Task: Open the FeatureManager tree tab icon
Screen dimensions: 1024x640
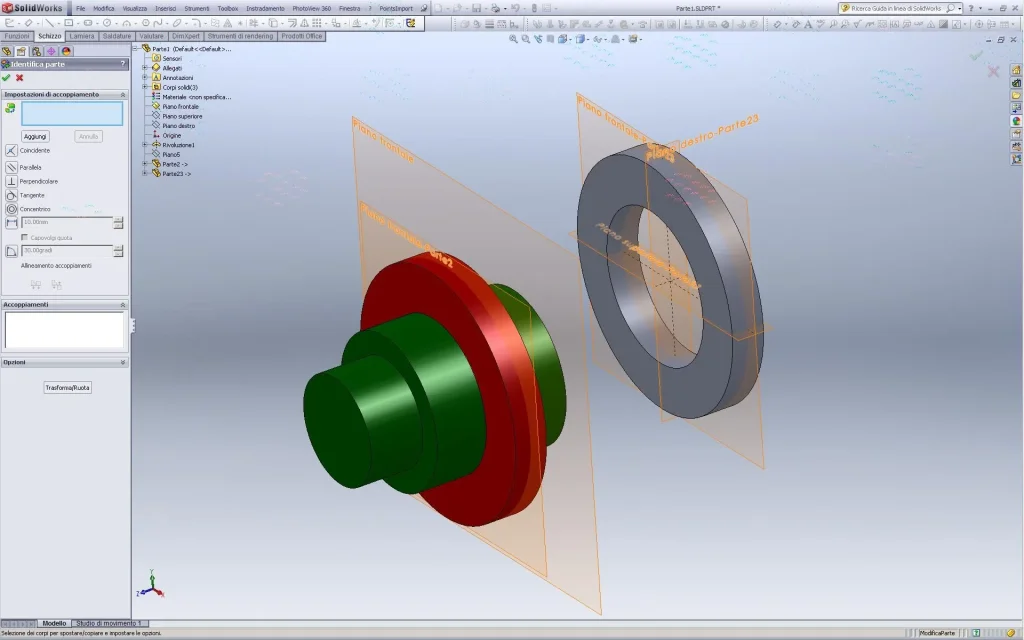Action: pyautogui.click(x=7, y=51)
